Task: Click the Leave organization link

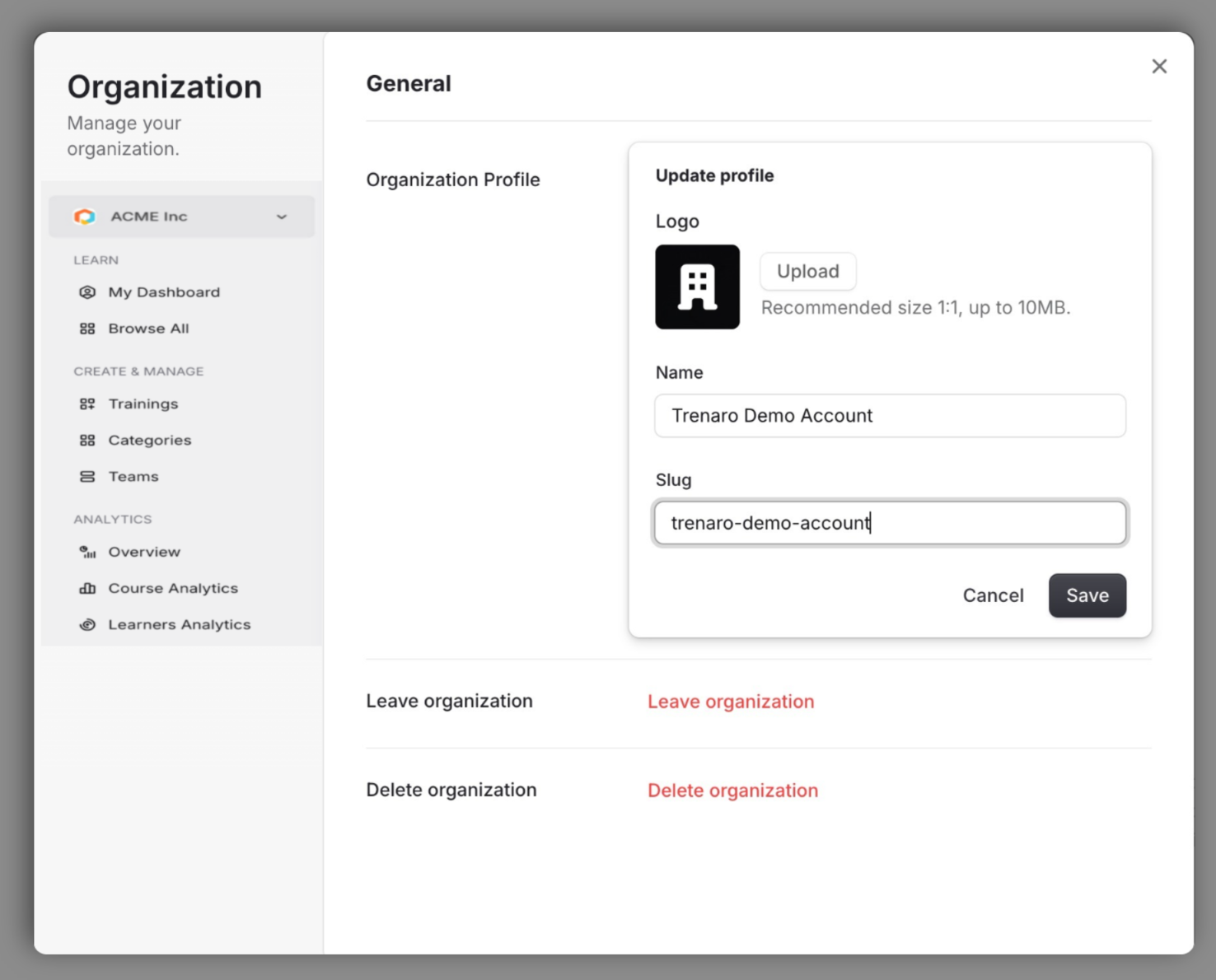Action: tap(730, 701)
